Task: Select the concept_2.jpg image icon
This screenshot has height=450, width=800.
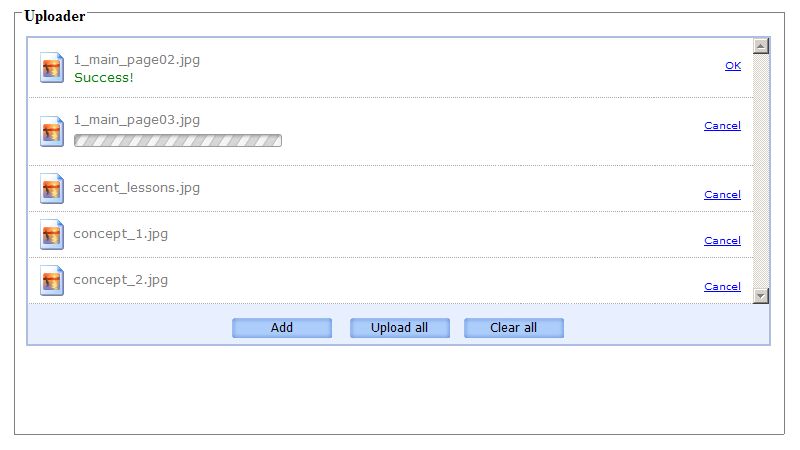Action: (x=52, y=280)
